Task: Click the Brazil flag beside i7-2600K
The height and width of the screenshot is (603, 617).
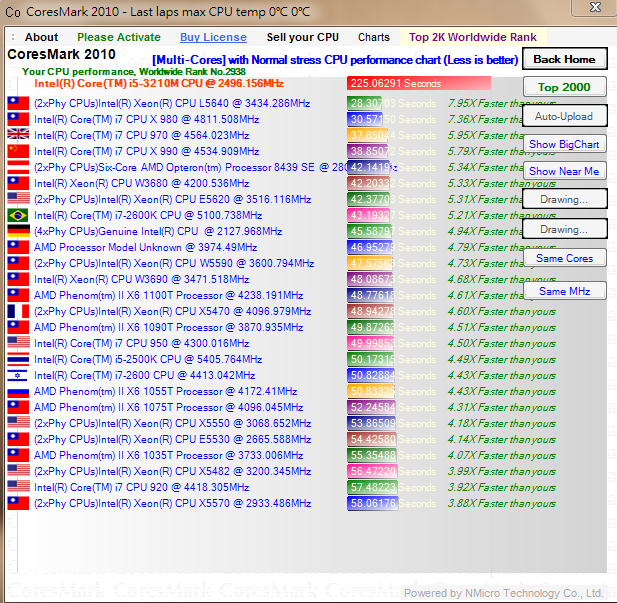Action: 18,215
